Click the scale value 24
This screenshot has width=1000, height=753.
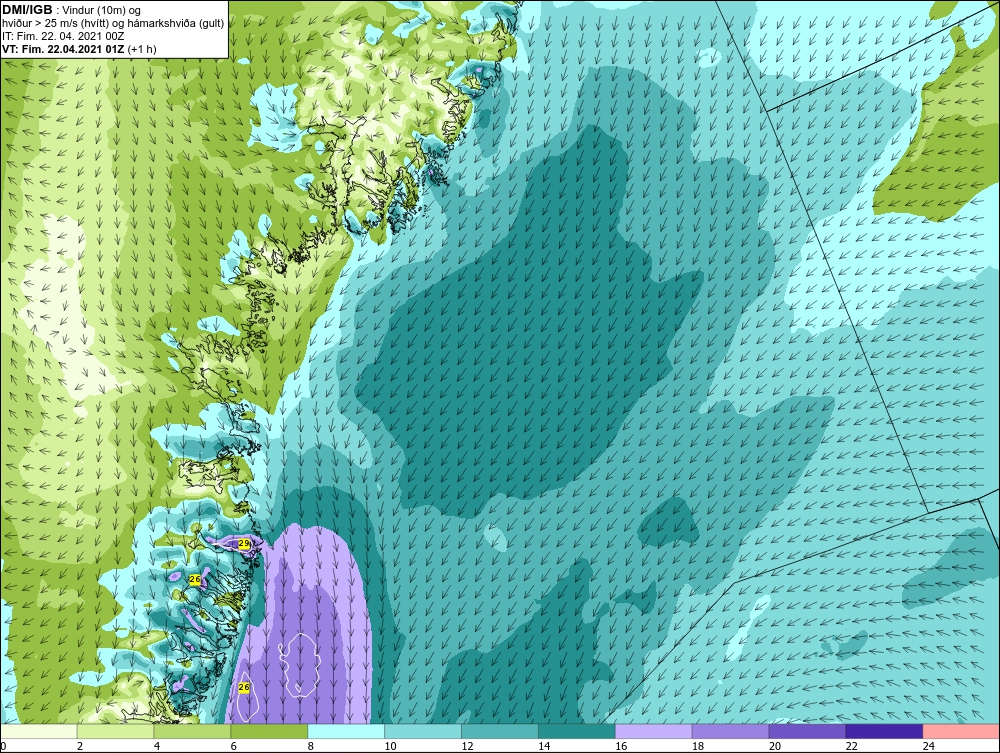929,746
